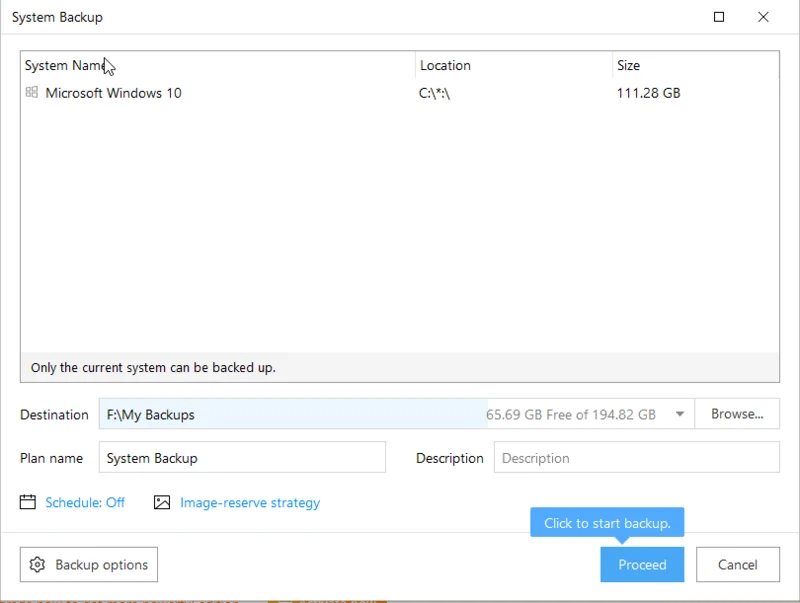The image size is (800, 603).
Task: Maximize the System Backup window
Action: click(719, 17)
